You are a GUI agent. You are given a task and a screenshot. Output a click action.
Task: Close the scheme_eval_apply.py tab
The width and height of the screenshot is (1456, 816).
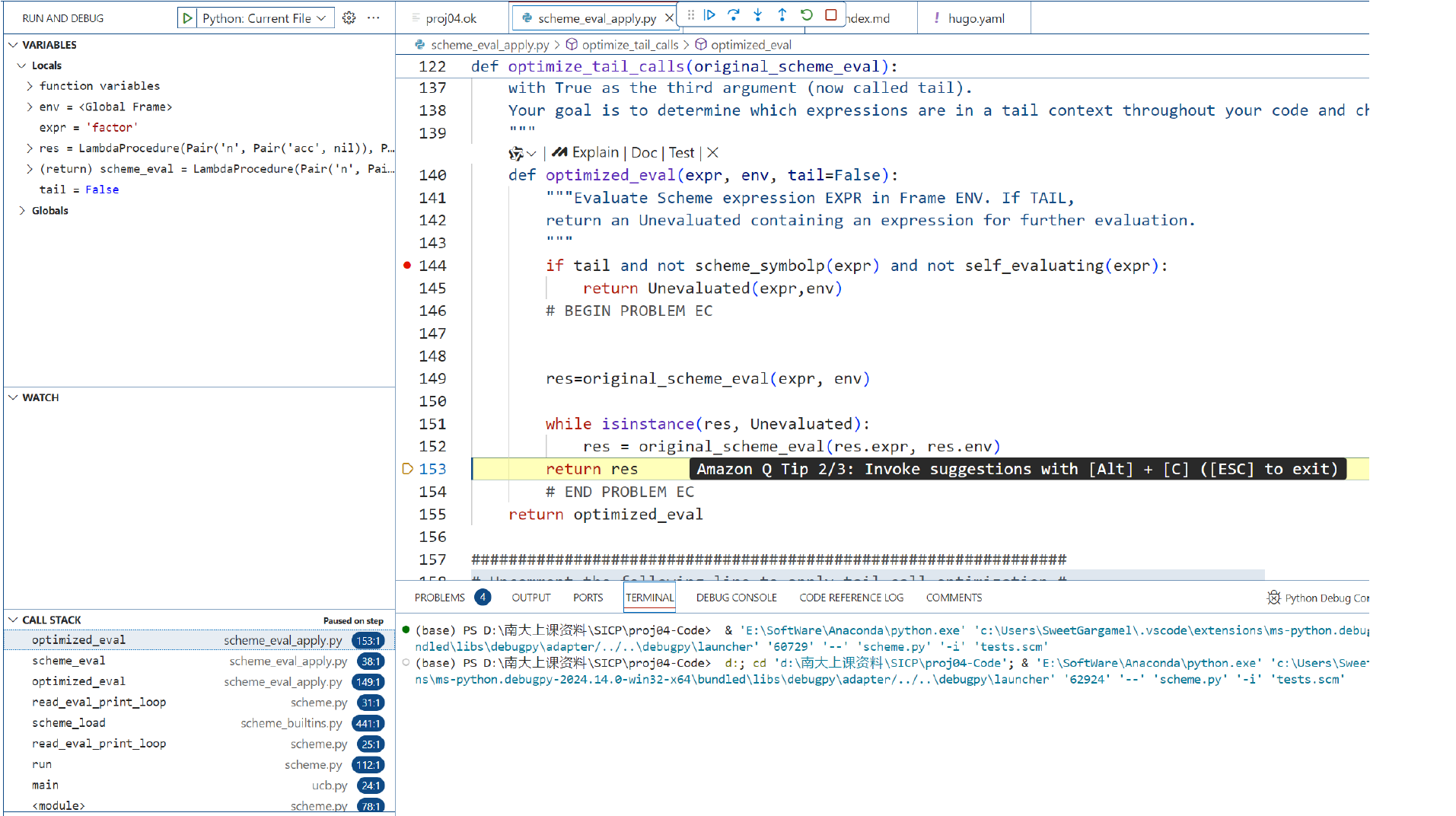(x=669, y=18)
